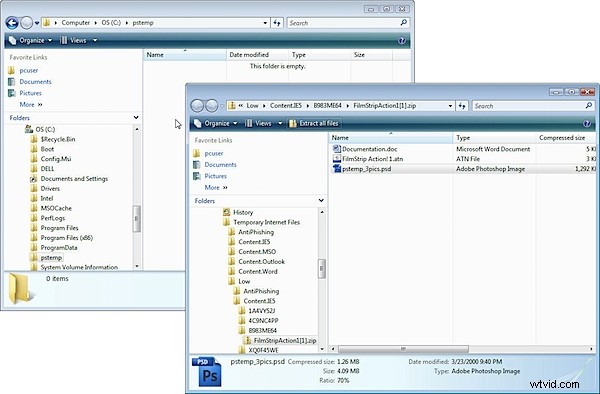This screenshot has width=600, height=394.
Task: Sort by Size column in pstemp window
Action: click(371, 55)
